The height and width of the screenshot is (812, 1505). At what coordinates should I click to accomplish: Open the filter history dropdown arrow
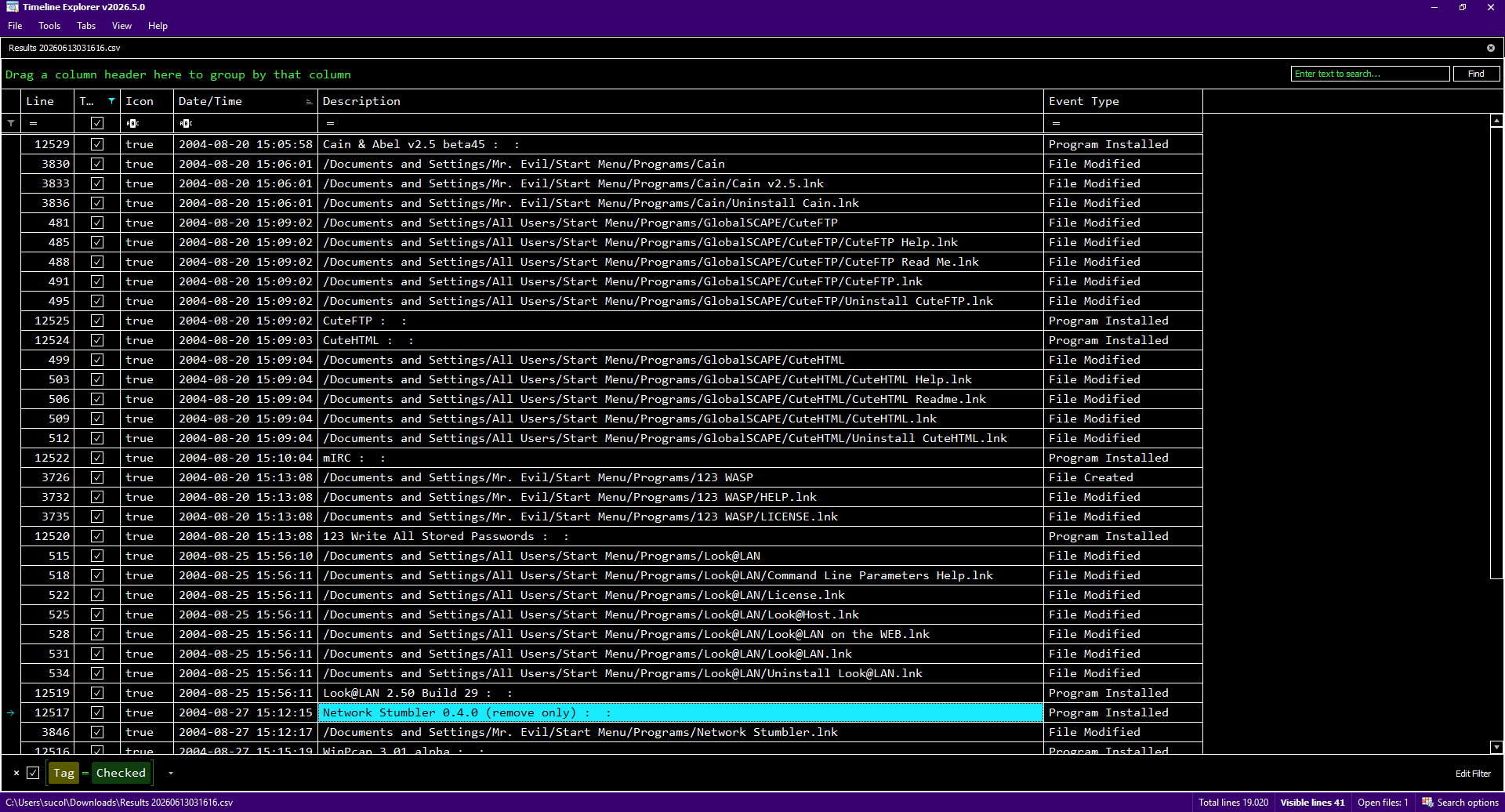coord(170,773)
